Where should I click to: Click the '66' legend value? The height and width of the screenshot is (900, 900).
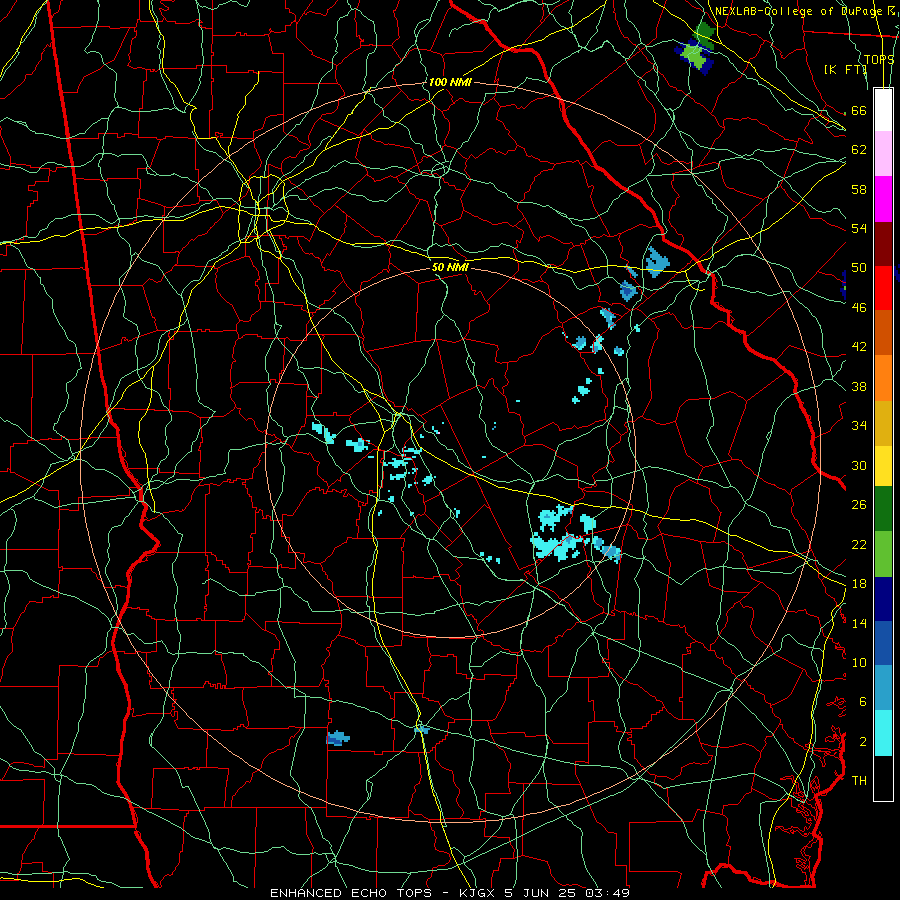(x=859, y=110)
